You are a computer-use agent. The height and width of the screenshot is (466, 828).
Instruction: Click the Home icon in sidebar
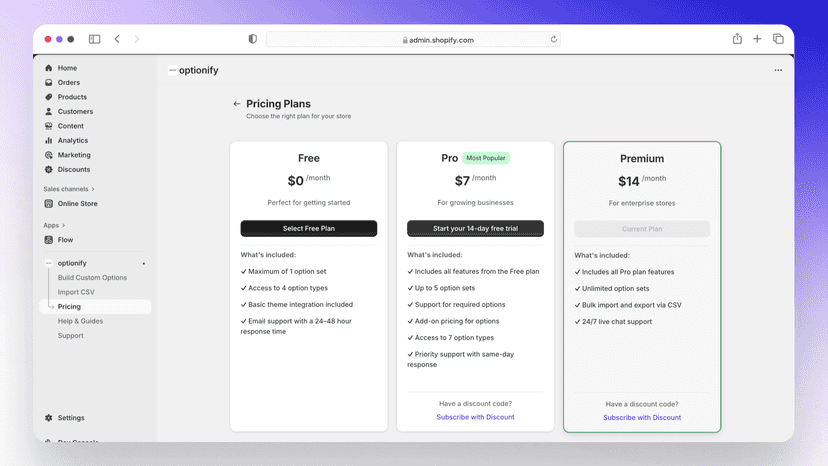coord(49,68)
